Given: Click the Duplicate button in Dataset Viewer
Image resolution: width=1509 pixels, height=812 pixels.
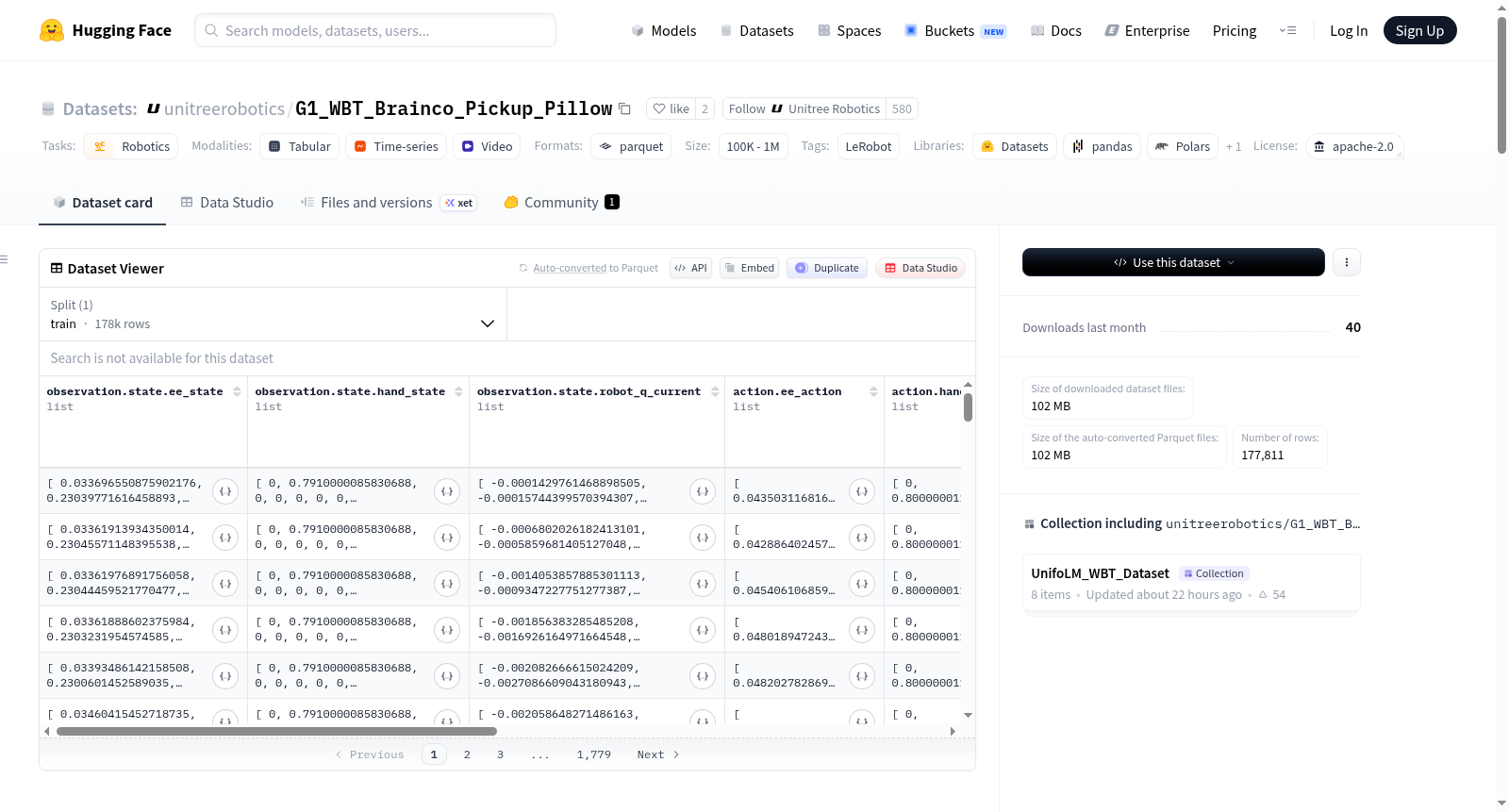Looking at the screenshot, I should pos(827,268).
